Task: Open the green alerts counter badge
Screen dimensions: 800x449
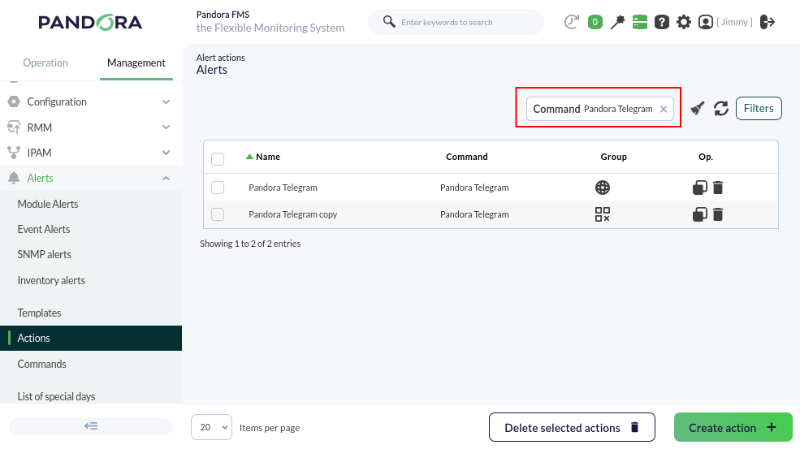Action: (x=595, y=22)
